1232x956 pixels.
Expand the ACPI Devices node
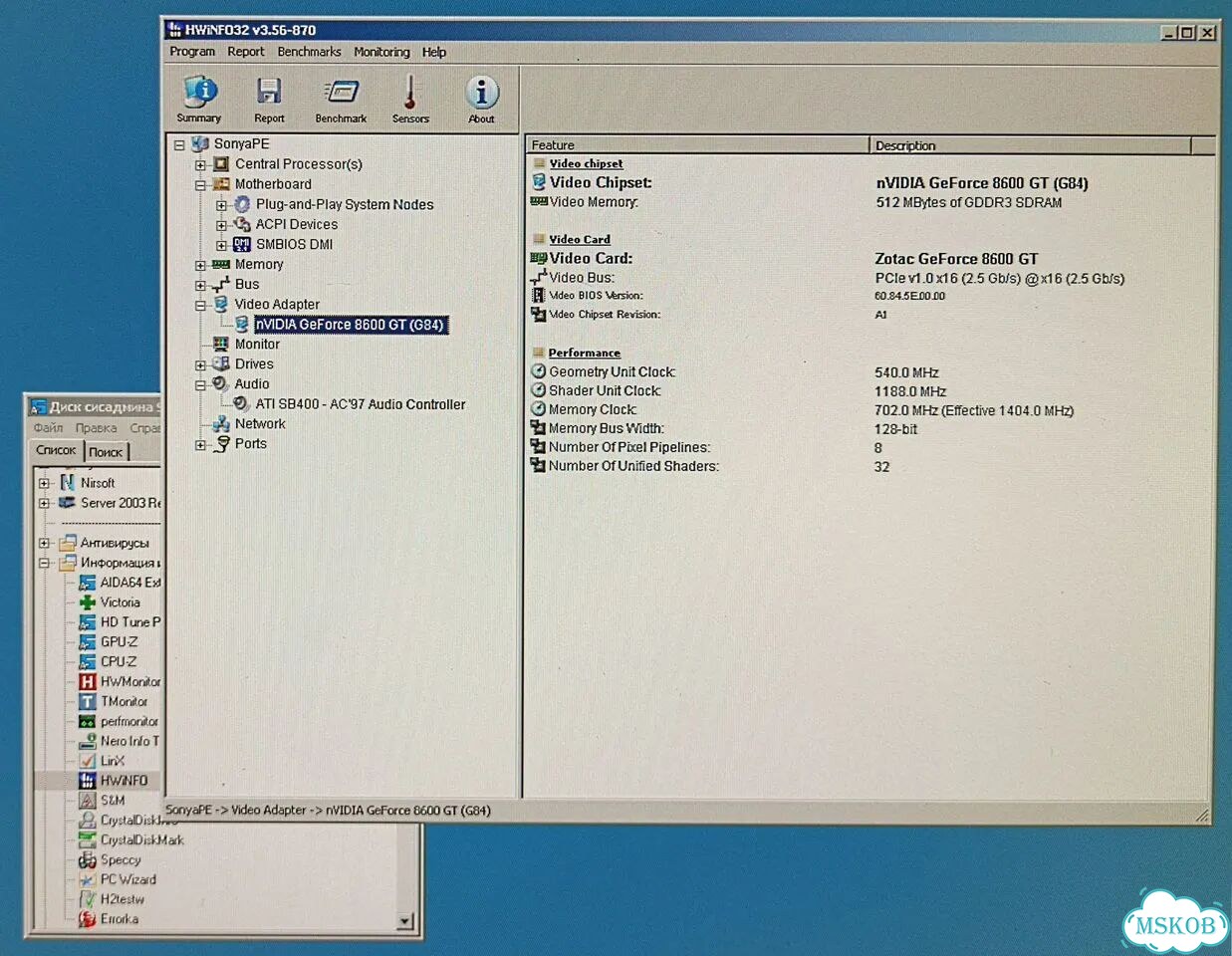click(x=221, y=225)
